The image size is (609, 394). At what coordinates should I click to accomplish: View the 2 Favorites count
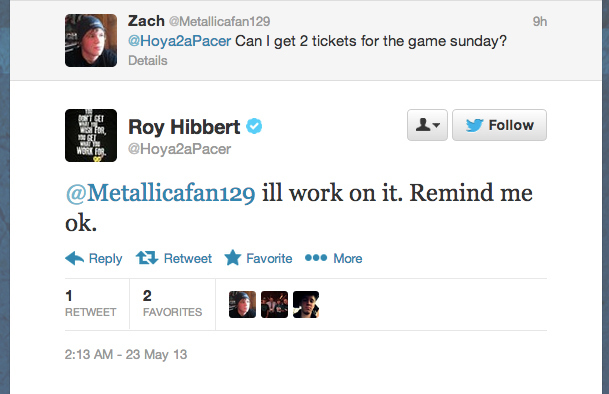coord(172,304)
